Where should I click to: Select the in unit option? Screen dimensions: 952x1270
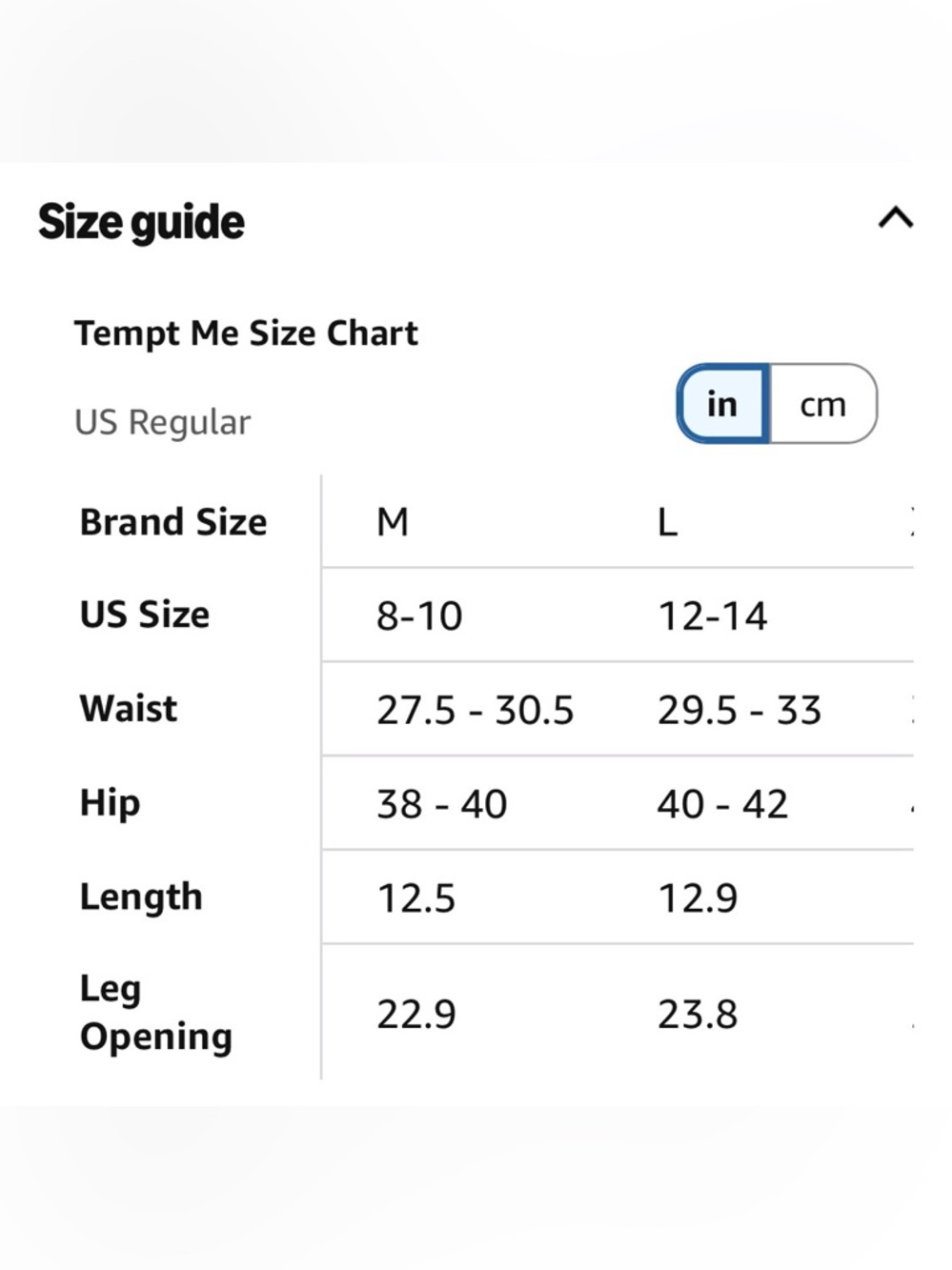click(722, 404)
